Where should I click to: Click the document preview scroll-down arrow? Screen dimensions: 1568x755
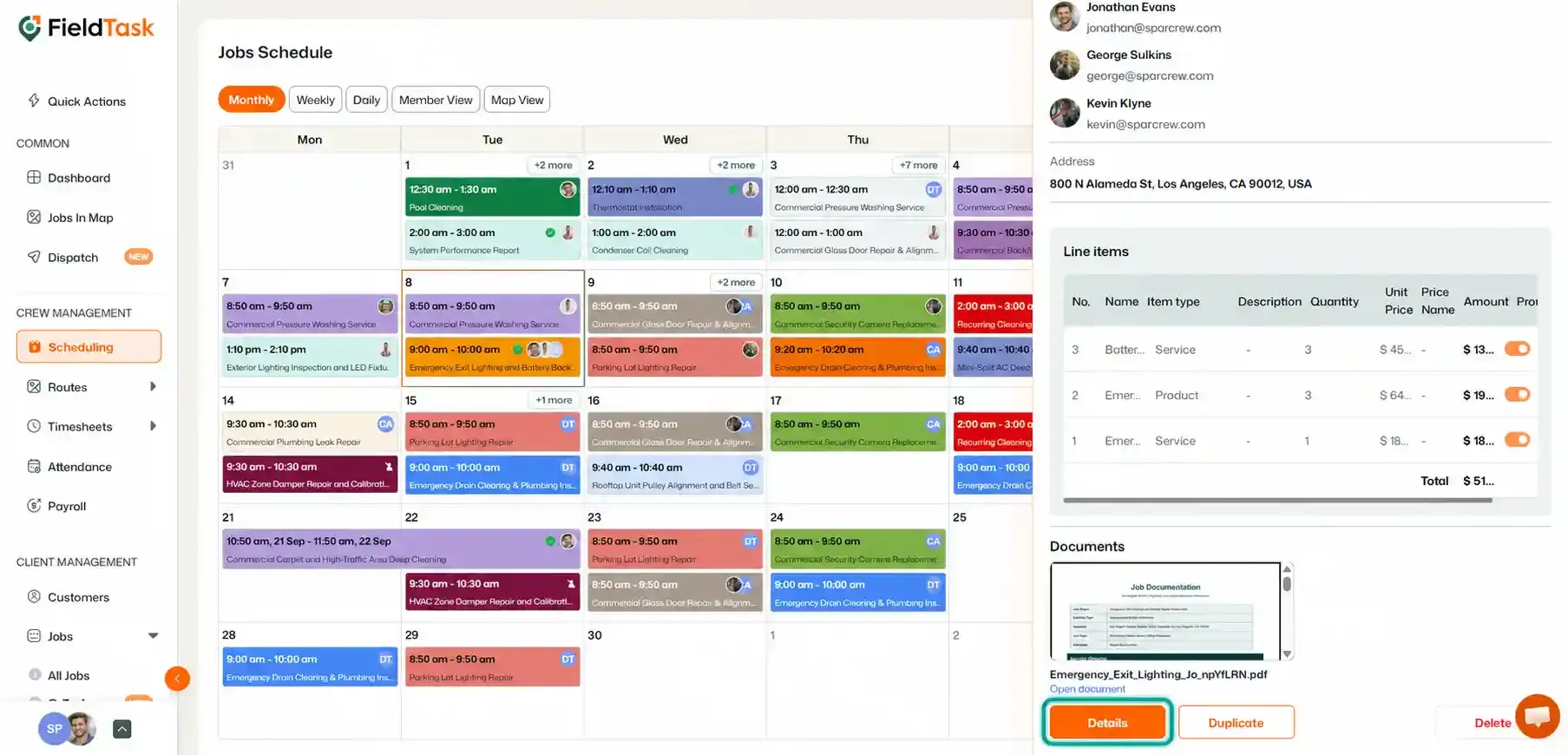[x=1287, y=654]
